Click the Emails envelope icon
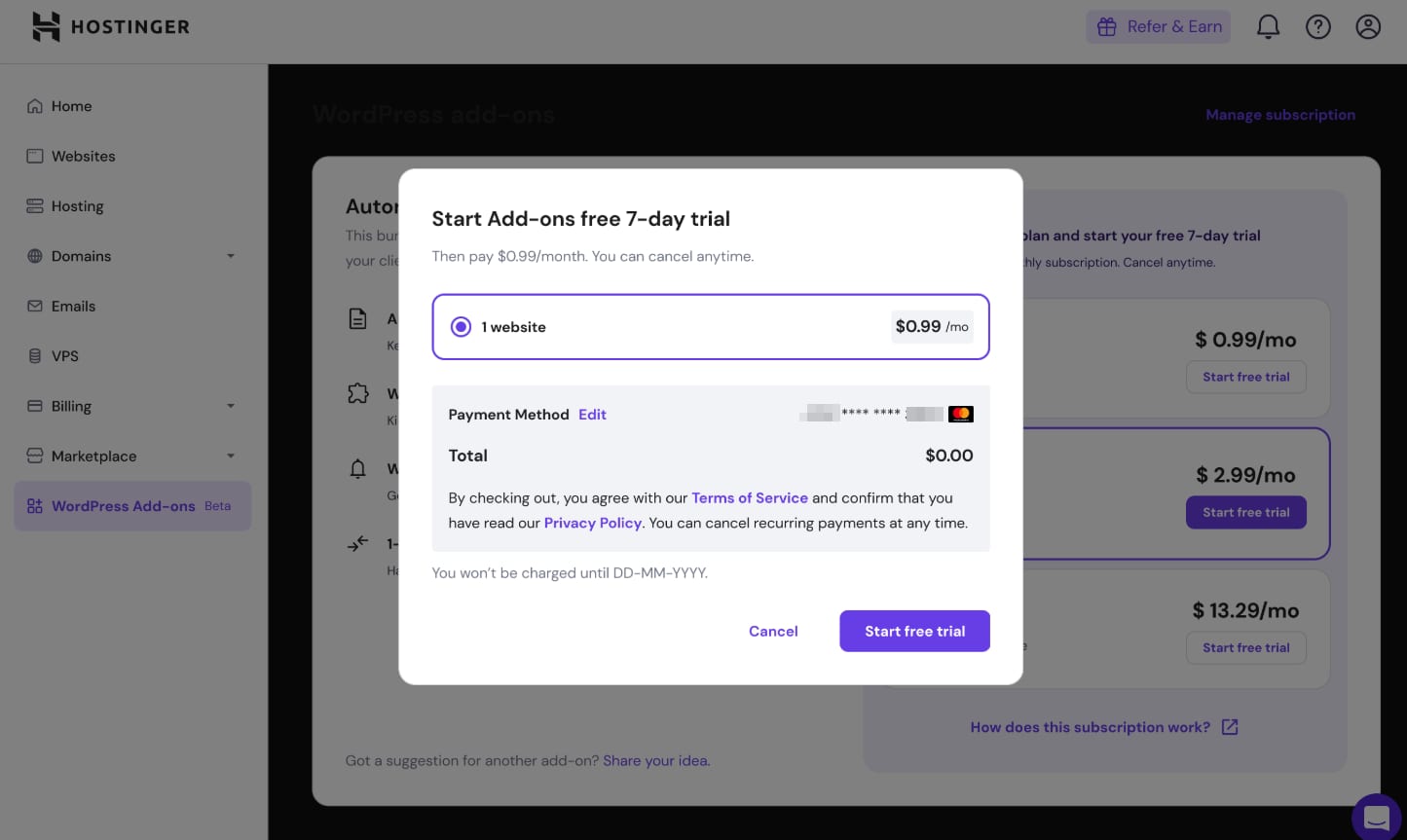The image size is (1407, 840). click(x=35, y=307)
